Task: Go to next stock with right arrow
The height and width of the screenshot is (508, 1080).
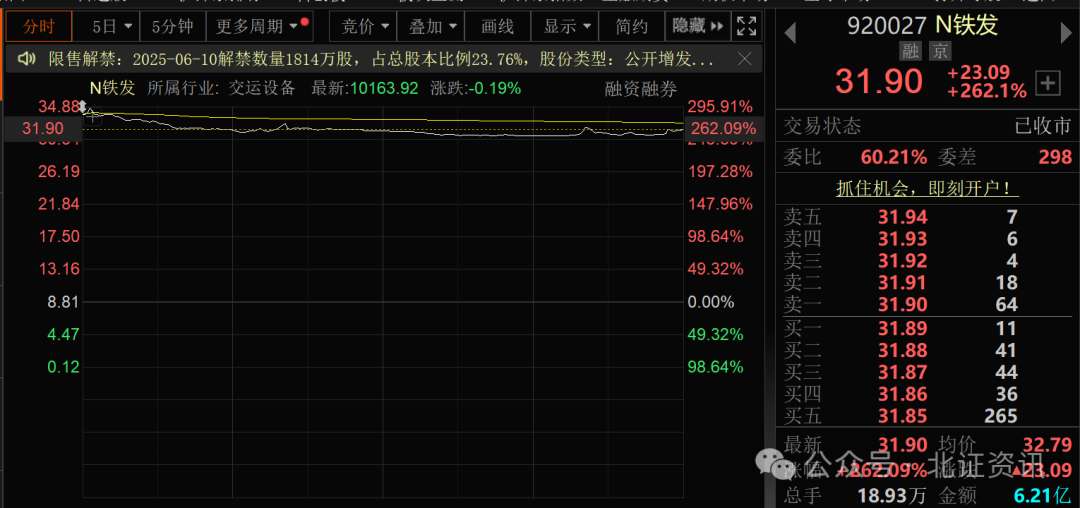Action: click(1066, 32)
